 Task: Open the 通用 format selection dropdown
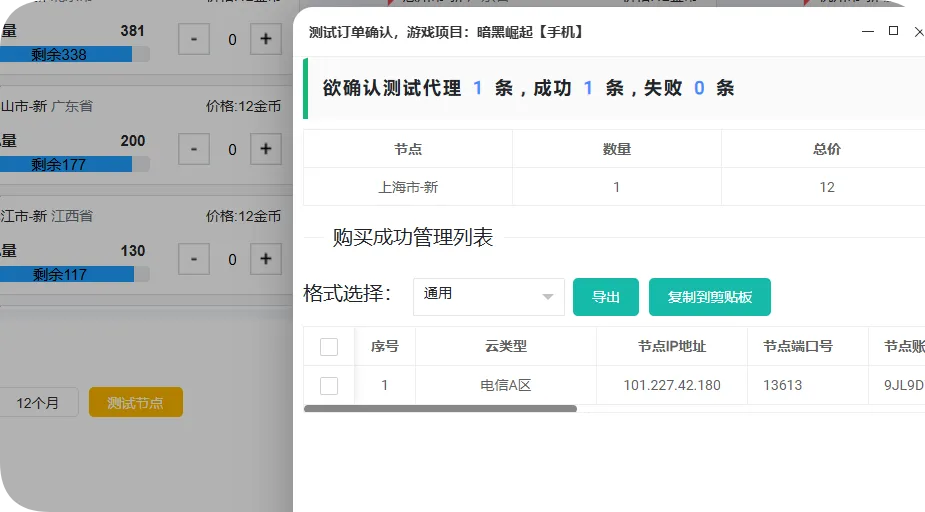(488, 297)
